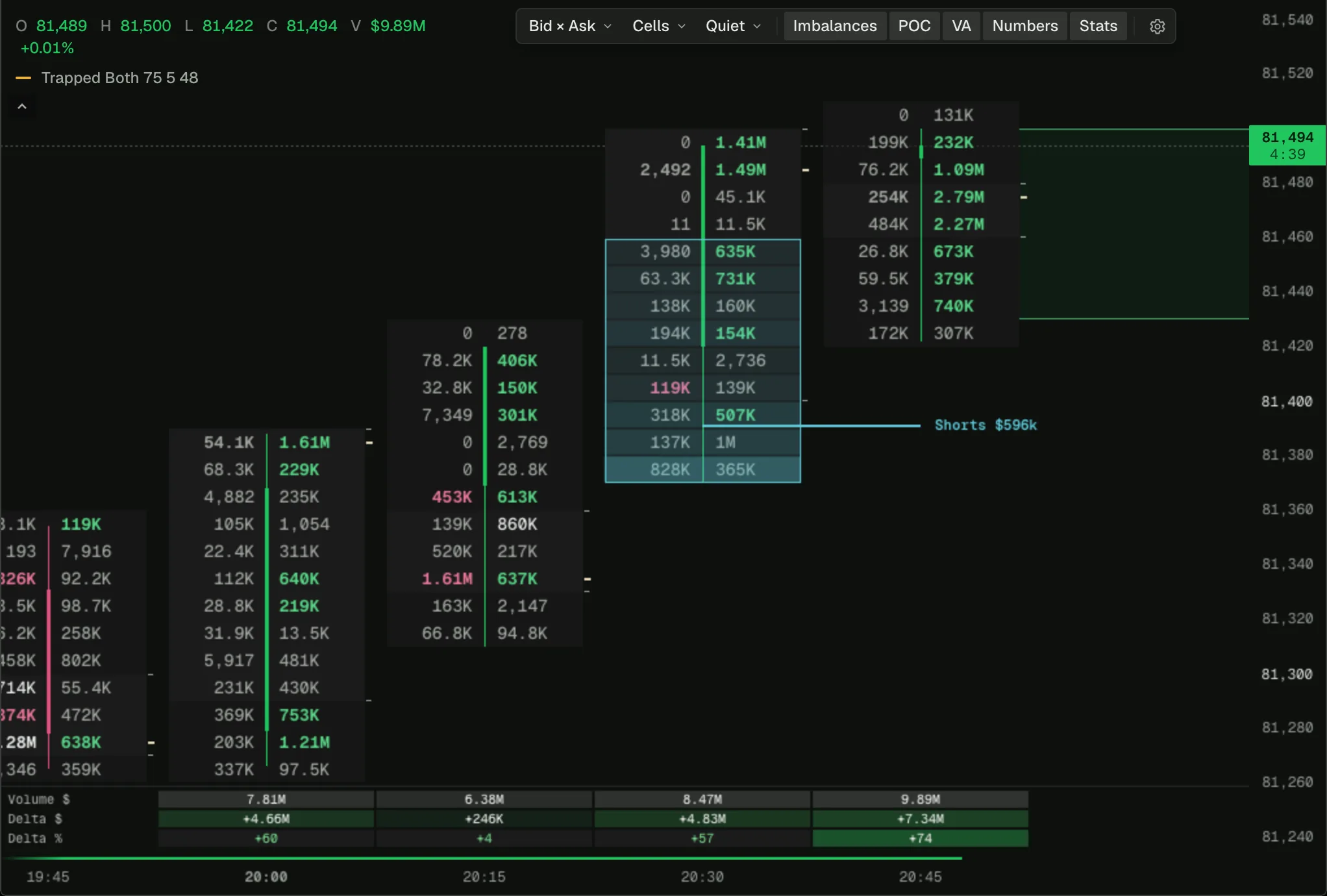This screenshot has width=1327, height=896.
Task: Click the 81,300 price axis label
Action: (x=1287, y=675)
